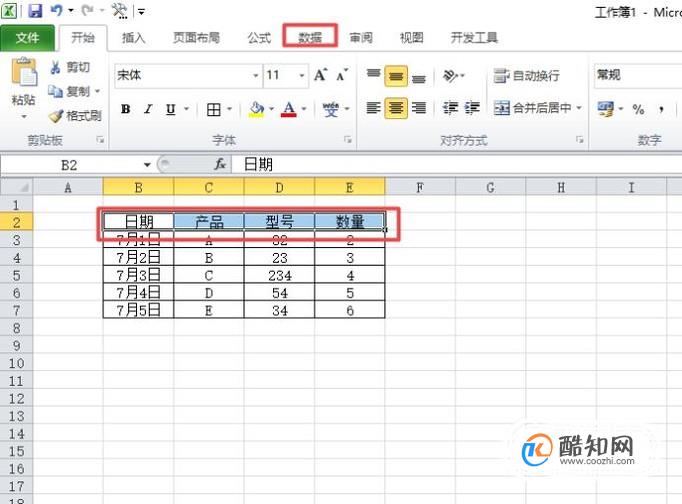The width and height of the screenshot is (682, 504).
Task: Click the Excel application icon in title bar
Action: [x=9, y=10]
